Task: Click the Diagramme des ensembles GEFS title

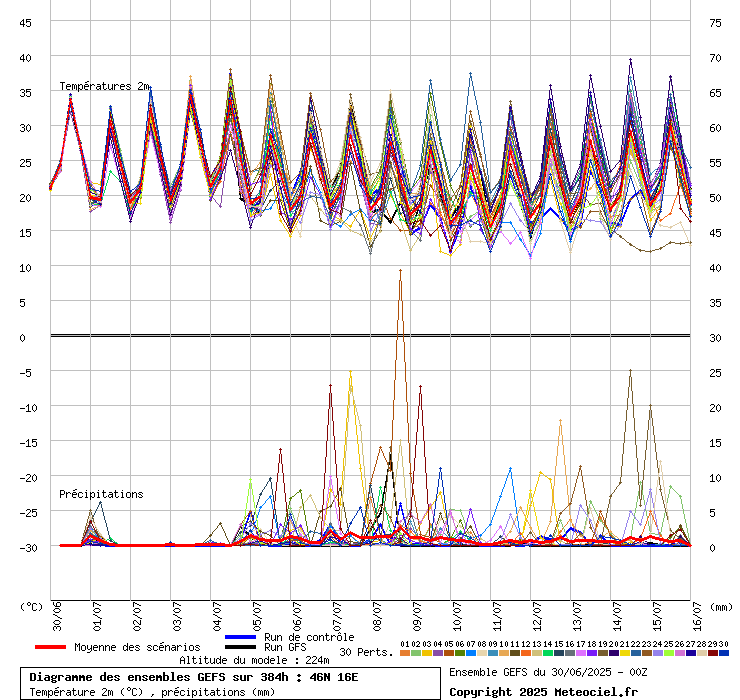Action: [193, 677]
